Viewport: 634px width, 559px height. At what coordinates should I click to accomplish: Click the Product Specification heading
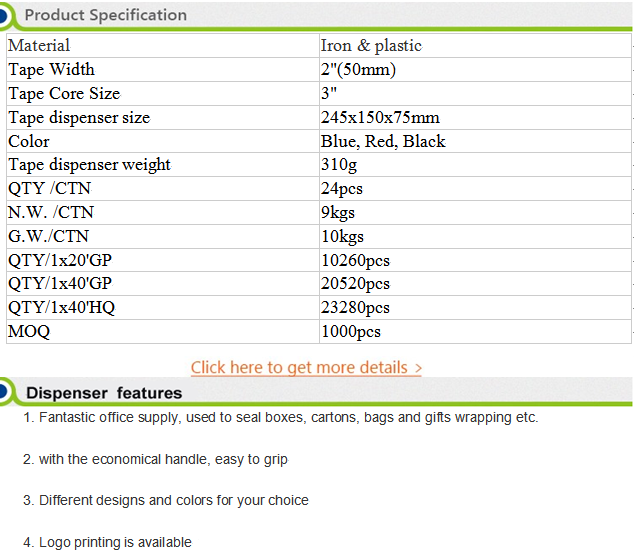pos(105,15)
